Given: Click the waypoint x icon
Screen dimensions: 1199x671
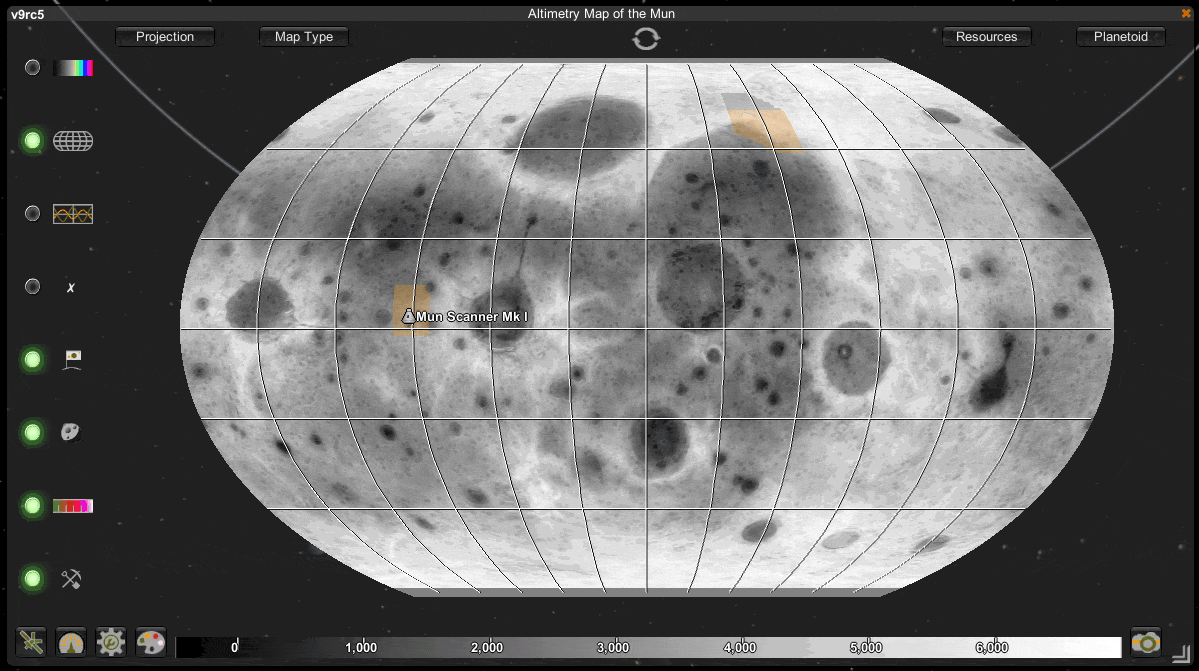Looking at the screenshot, I should click(x=71, y=287).
